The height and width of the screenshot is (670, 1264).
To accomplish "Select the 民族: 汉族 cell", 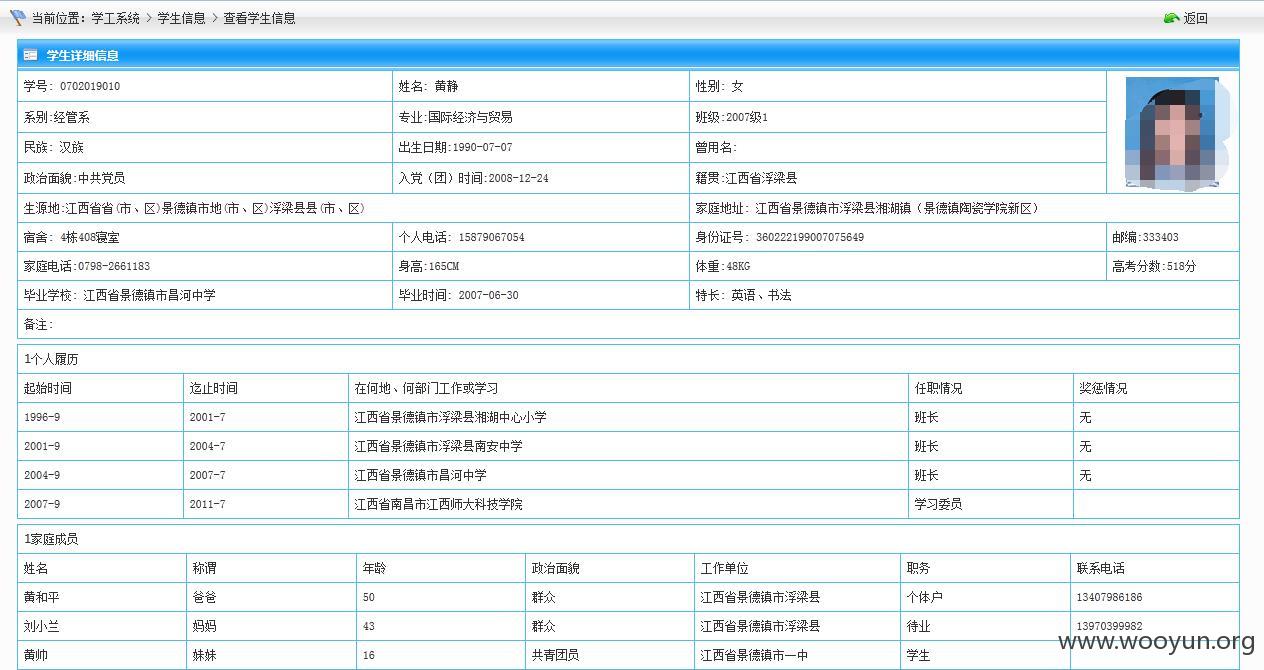I will 205,147.
